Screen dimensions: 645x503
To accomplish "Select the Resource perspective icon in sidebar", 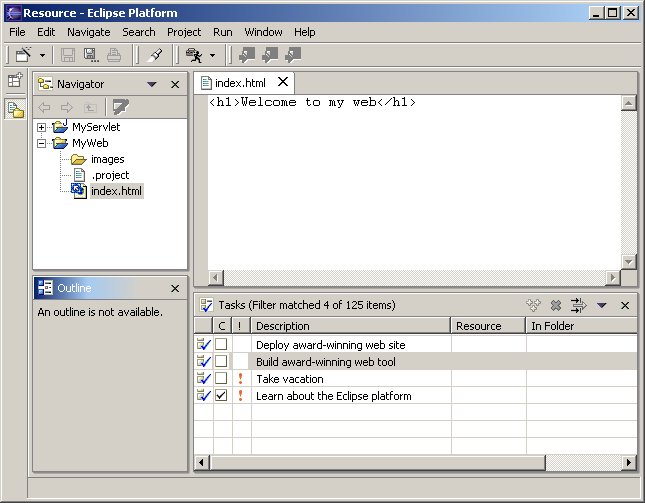I will pyautogui.click(x=15, y=109).
